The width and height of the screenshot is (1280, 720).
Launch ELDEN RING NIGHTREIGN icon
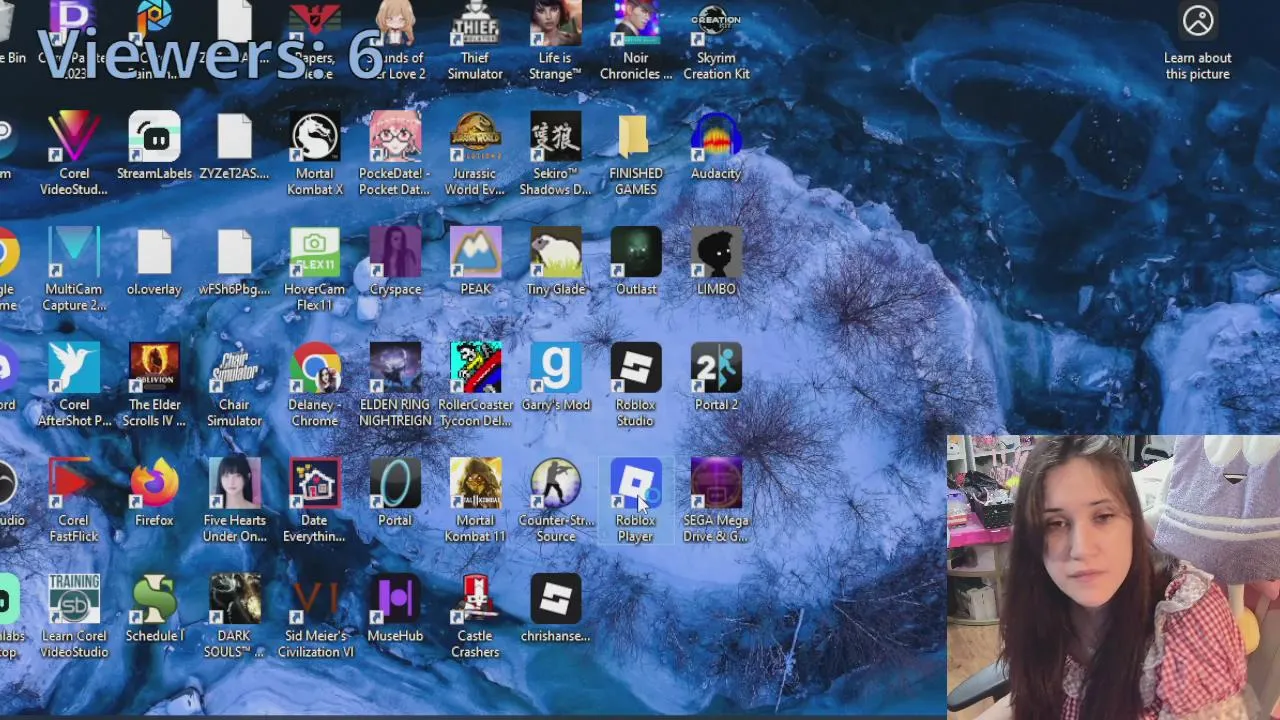(395, 385)
